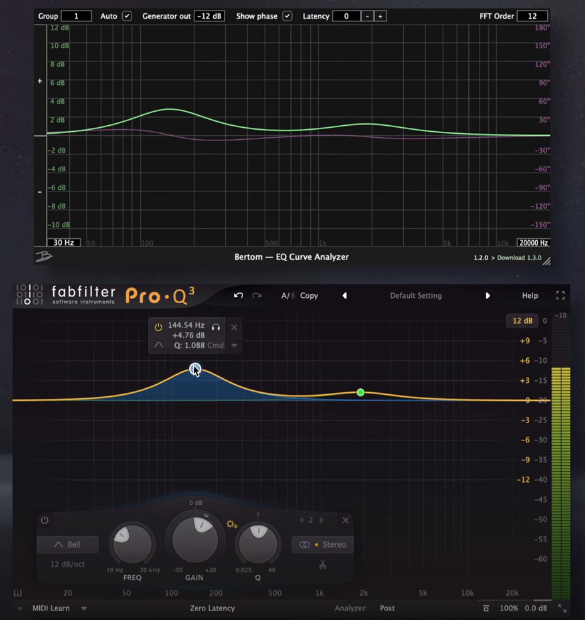
Task: Click the Generator out -12 dB field
Action: coord(210,16)
